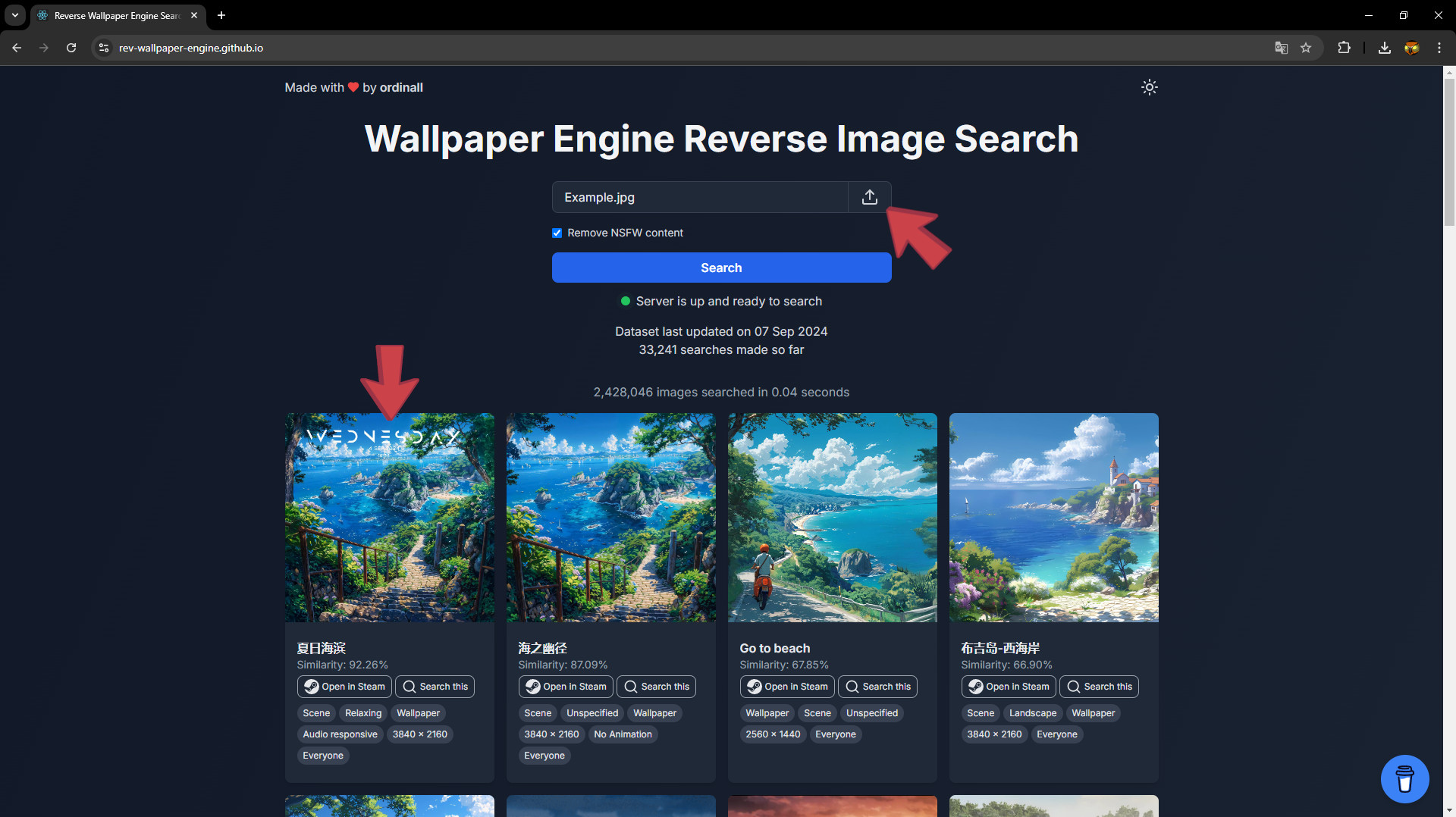Image resolution: width=1456 pixels, height=817 pixels.
Task: Open the Buy Me a Coffee floating button
Action: point(1404,778)
